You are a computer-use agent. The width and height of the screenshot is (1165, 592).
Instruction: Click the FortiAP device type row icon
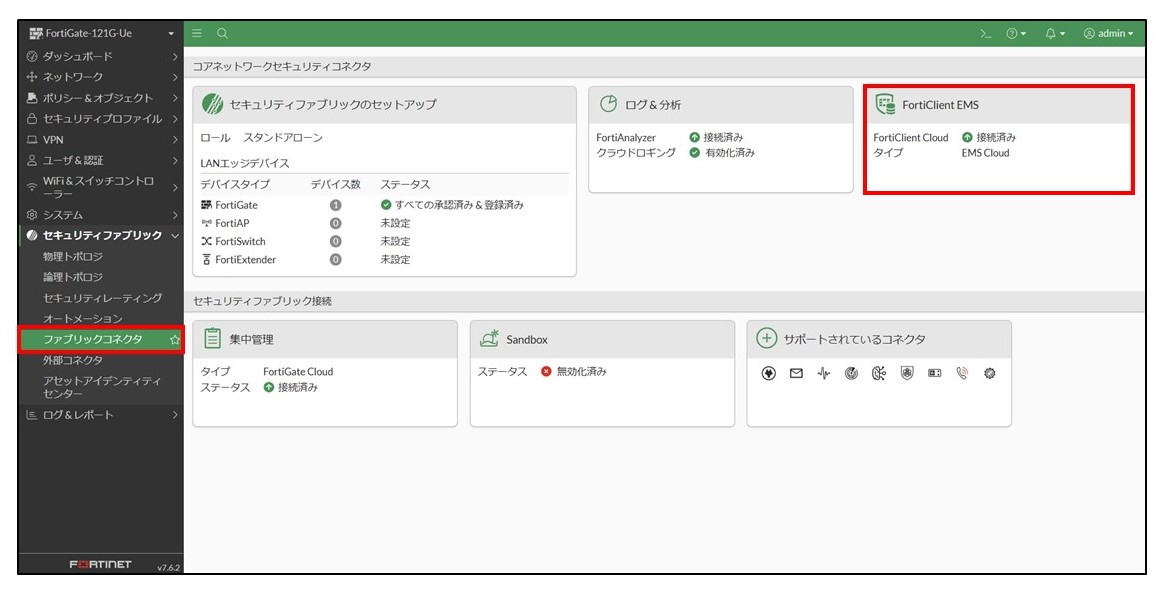(x=207, y=223)
